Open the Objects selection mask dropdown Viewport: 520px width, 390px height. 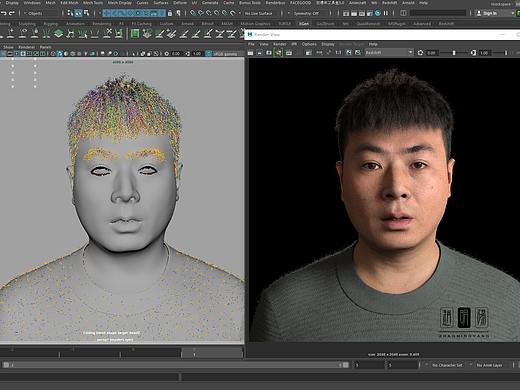click(42, 13)
